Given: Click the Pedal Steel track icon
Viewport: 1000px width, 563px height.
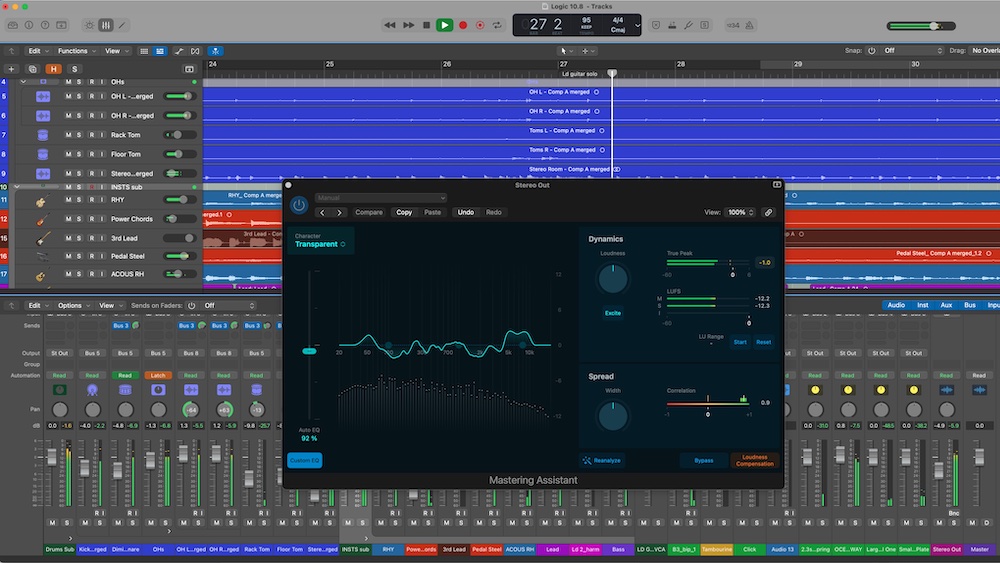Looking at the screenshot, I should [x=42, y=256].
